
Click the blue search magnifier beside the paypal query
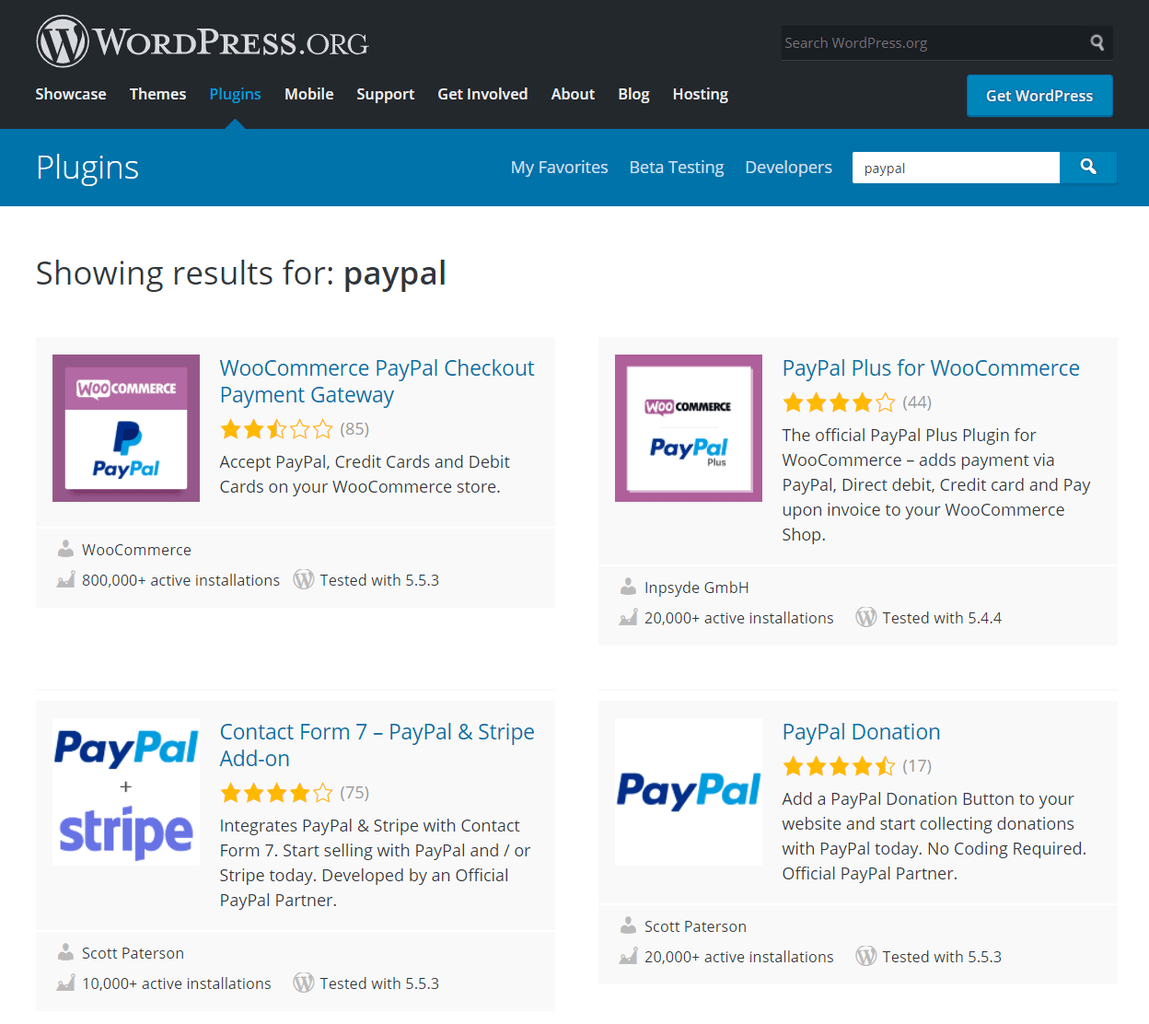point(1088,167)
